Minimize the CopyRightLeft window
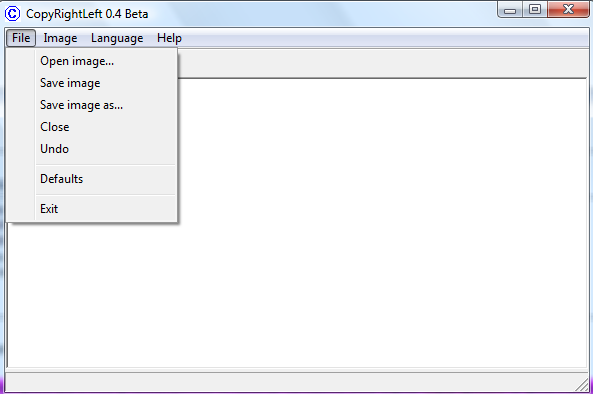Viewport: 593px width, 394px height. [x=510, y=9]
